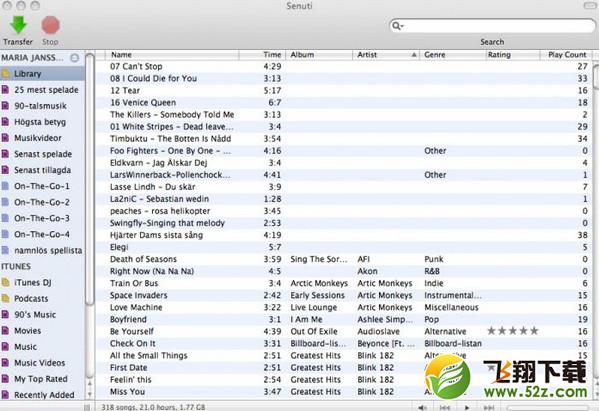Select the 90-talsmusik playlist icon
Screen dimensions: 599x411
click(5, 106)
